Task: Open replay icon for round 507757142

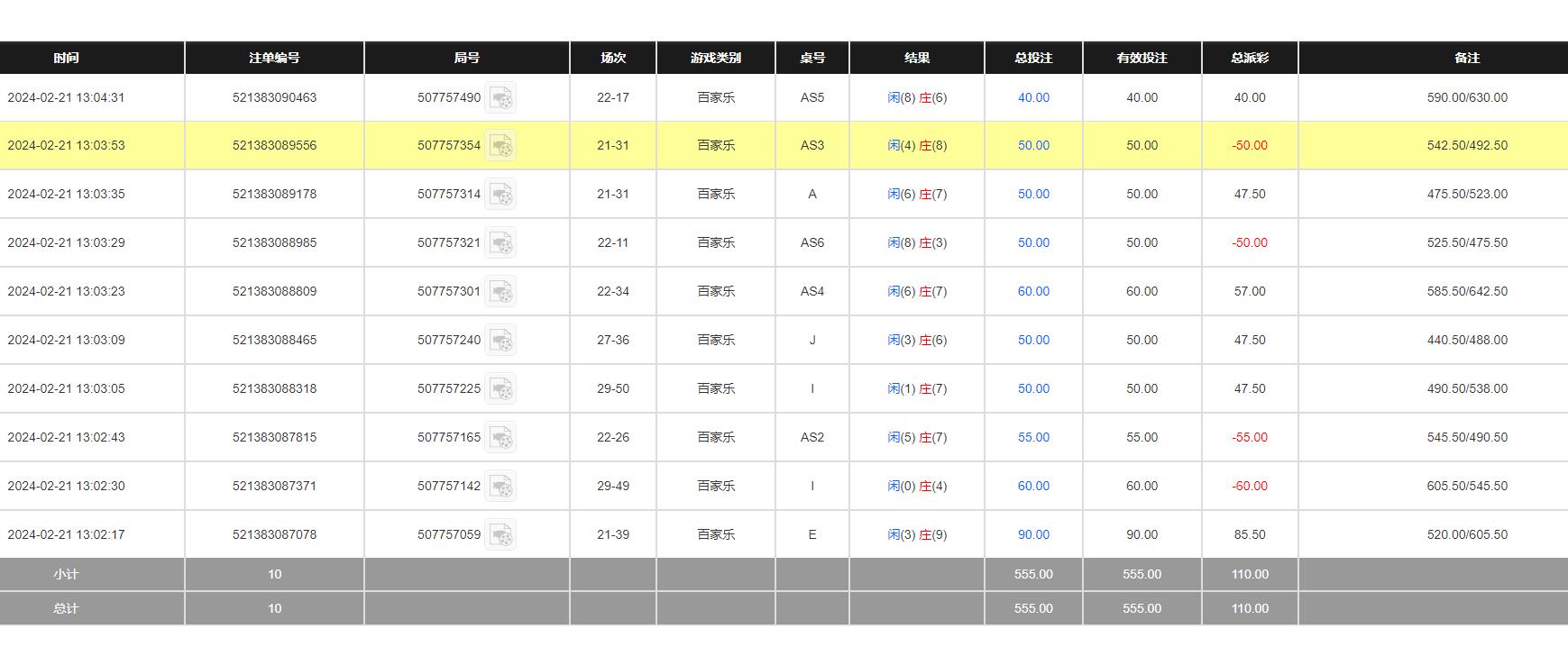Action: click(x=500, y=486)
